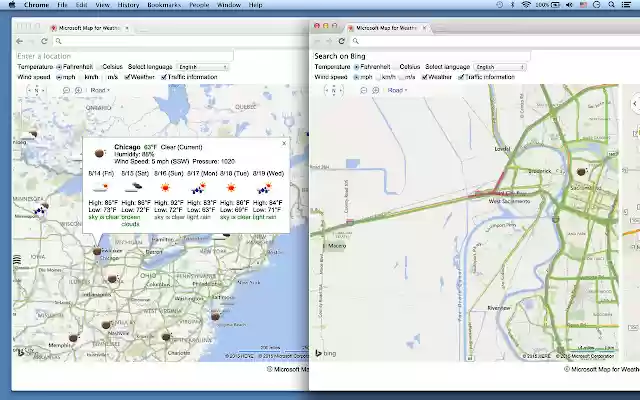This screenshot has height=400, width=640.
Task: Select m/s wind speed in left window
Action: [104, 77]
